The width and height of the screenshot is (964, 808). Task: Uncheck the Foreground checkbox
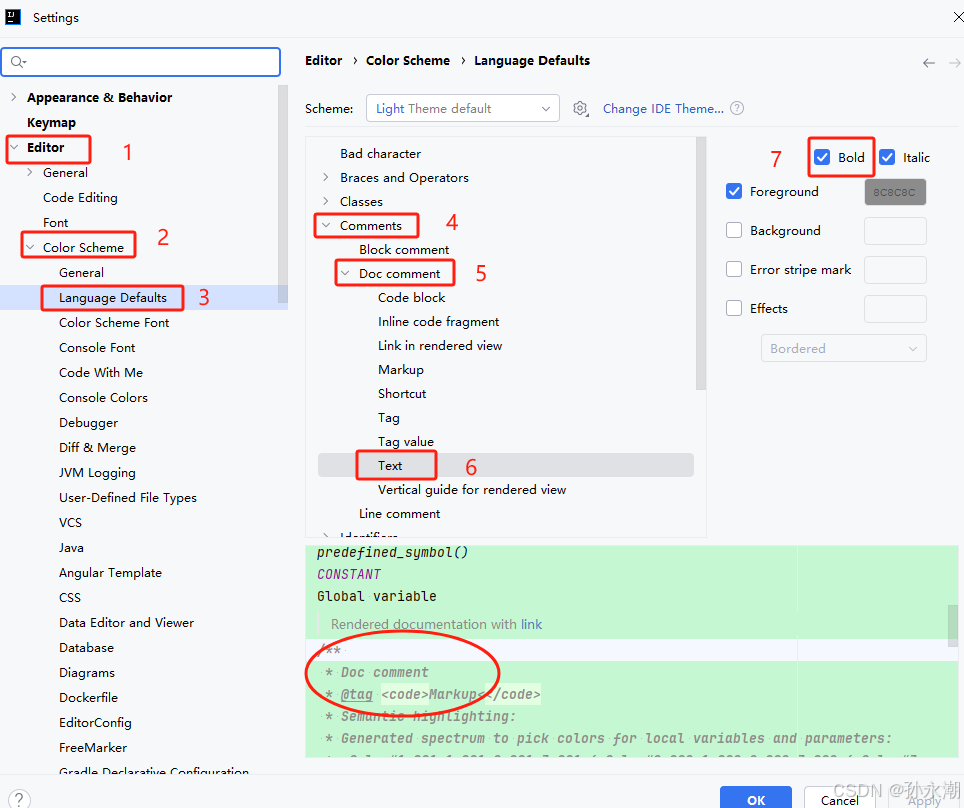pyautogui.click(x=734, y=191)
